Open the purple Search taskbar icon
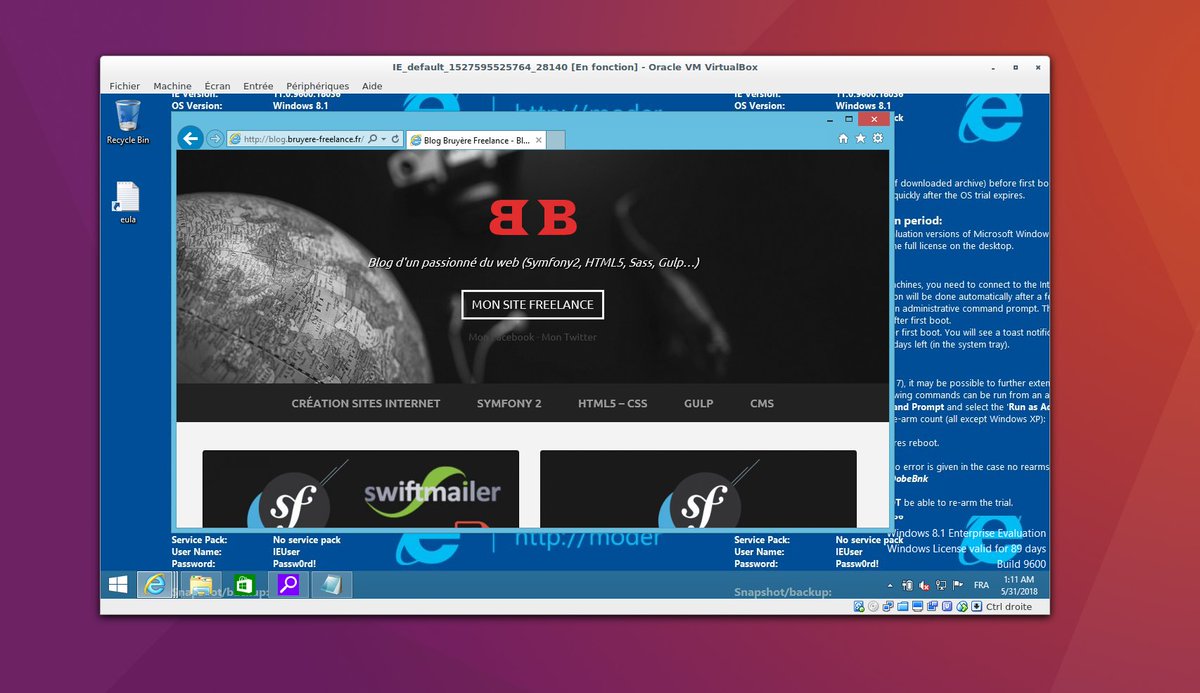Viewport: 1200px width, 693px height. pos(289,584)
